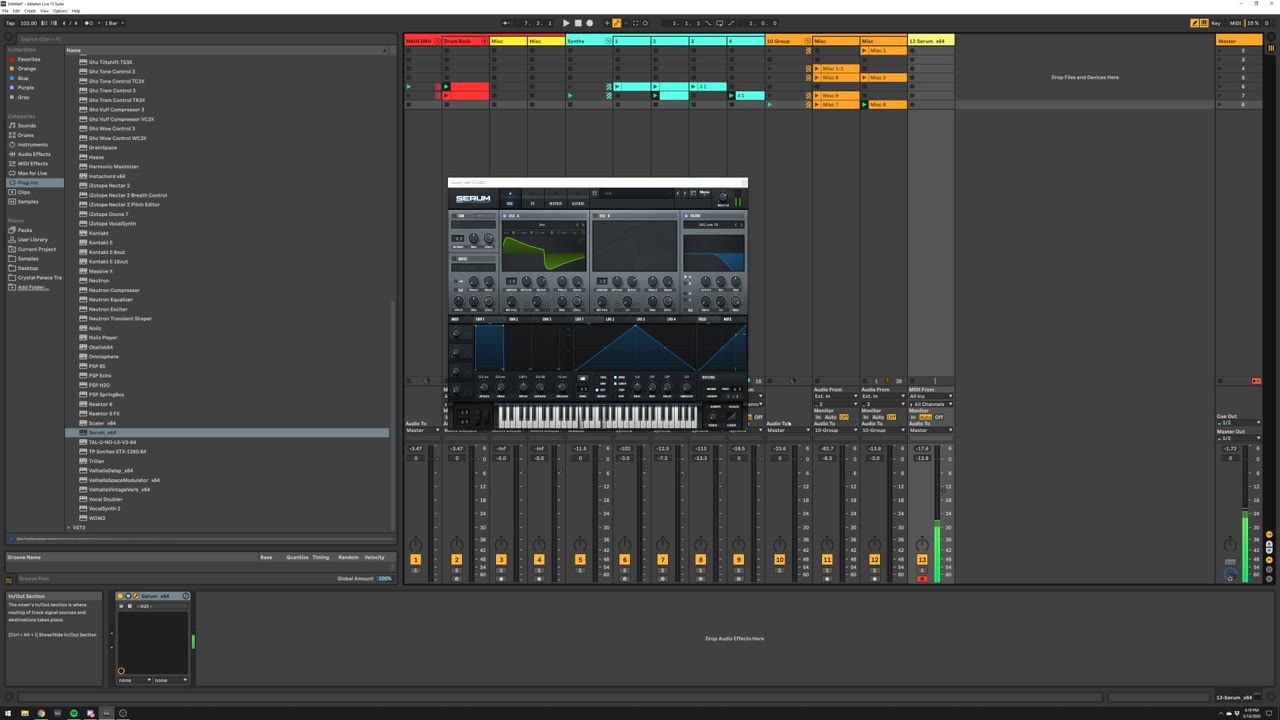Click the Tap tempo button
The height and width of the screenshot is (720, 1280).
pos(10,23)
